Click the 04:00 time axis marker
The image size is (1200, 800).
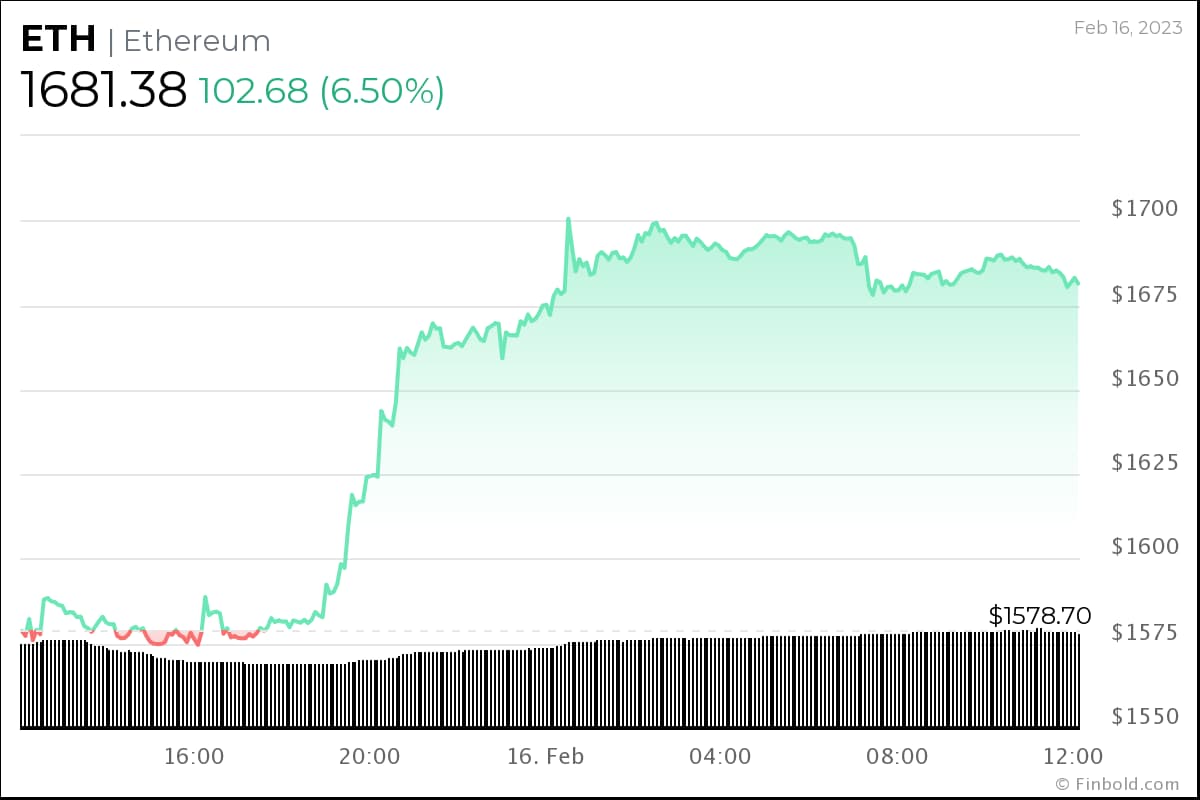click(x=721, y=757)
